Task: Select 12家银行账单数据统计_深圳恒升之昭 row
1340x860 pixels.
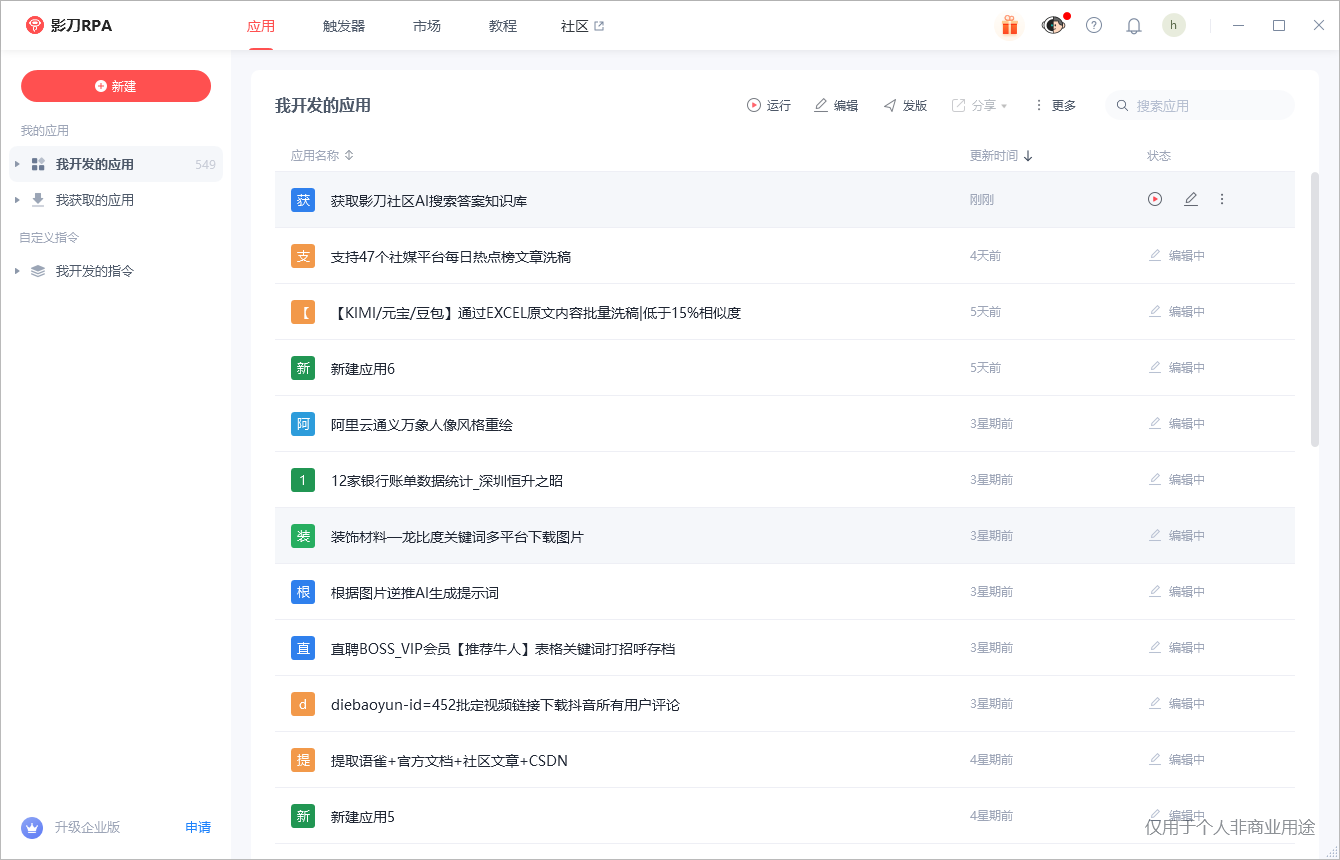Action: (785, 480)
